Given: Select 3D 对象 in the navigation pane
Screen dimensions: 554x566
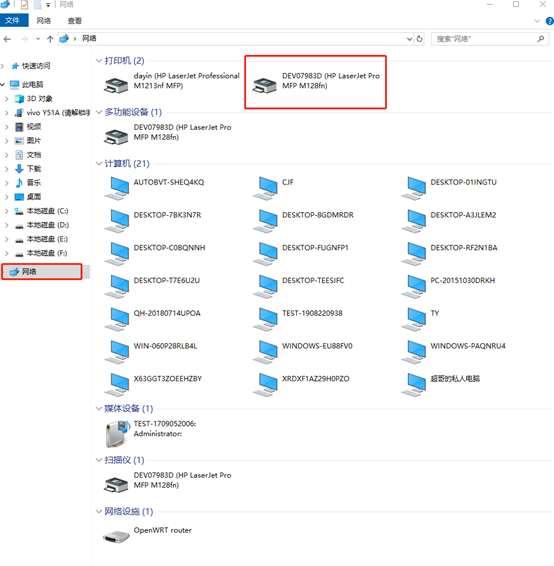Looking at the screenshot, I should click(40, 99).
